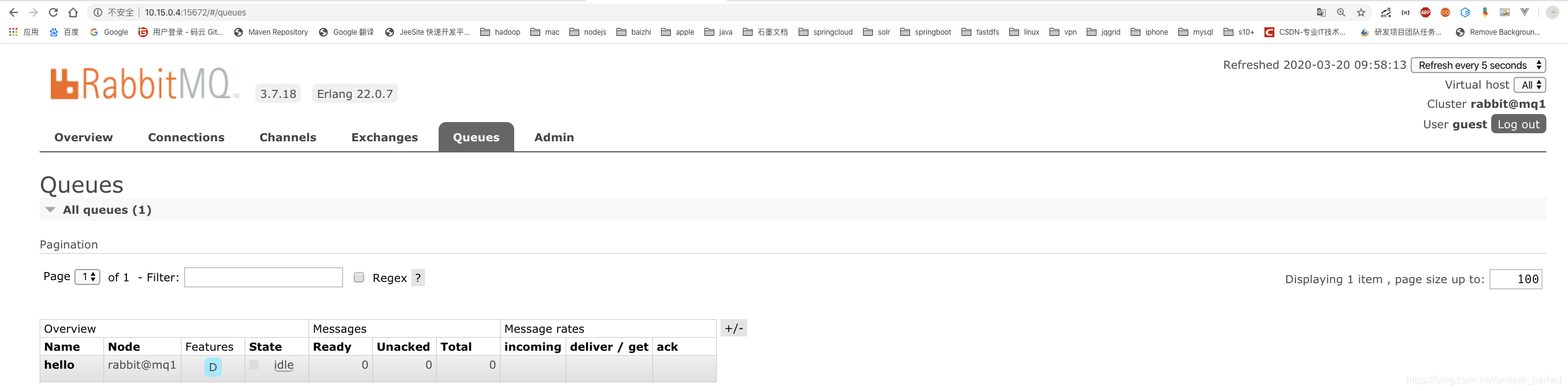Viewport: 1568px width, 391px height.
Task: Open the Page number selector
Action: 87,276
